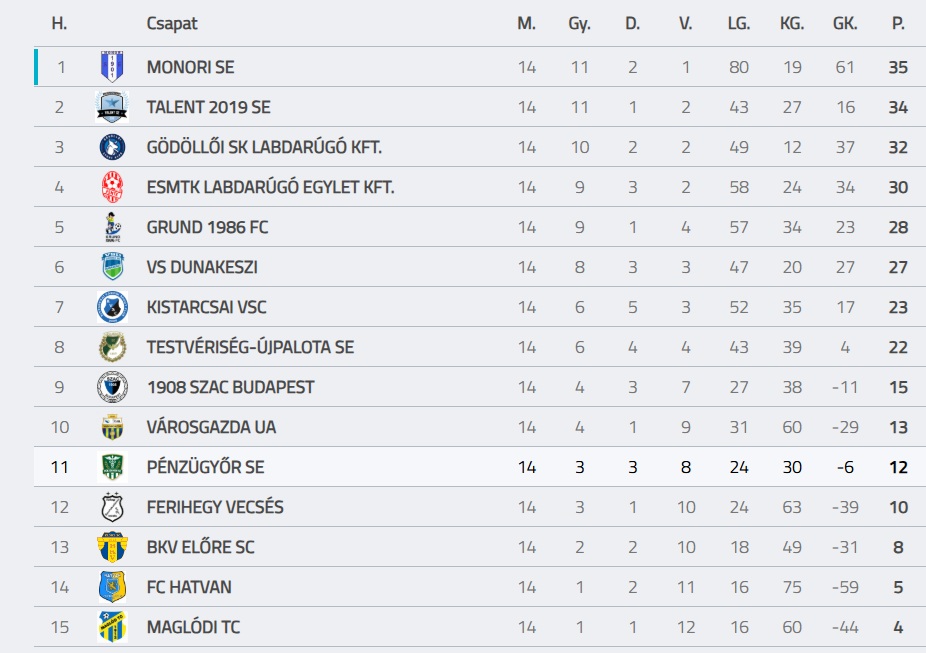
Task: Open MAGLÓDI TC team name link
Action: click(193, 627)
